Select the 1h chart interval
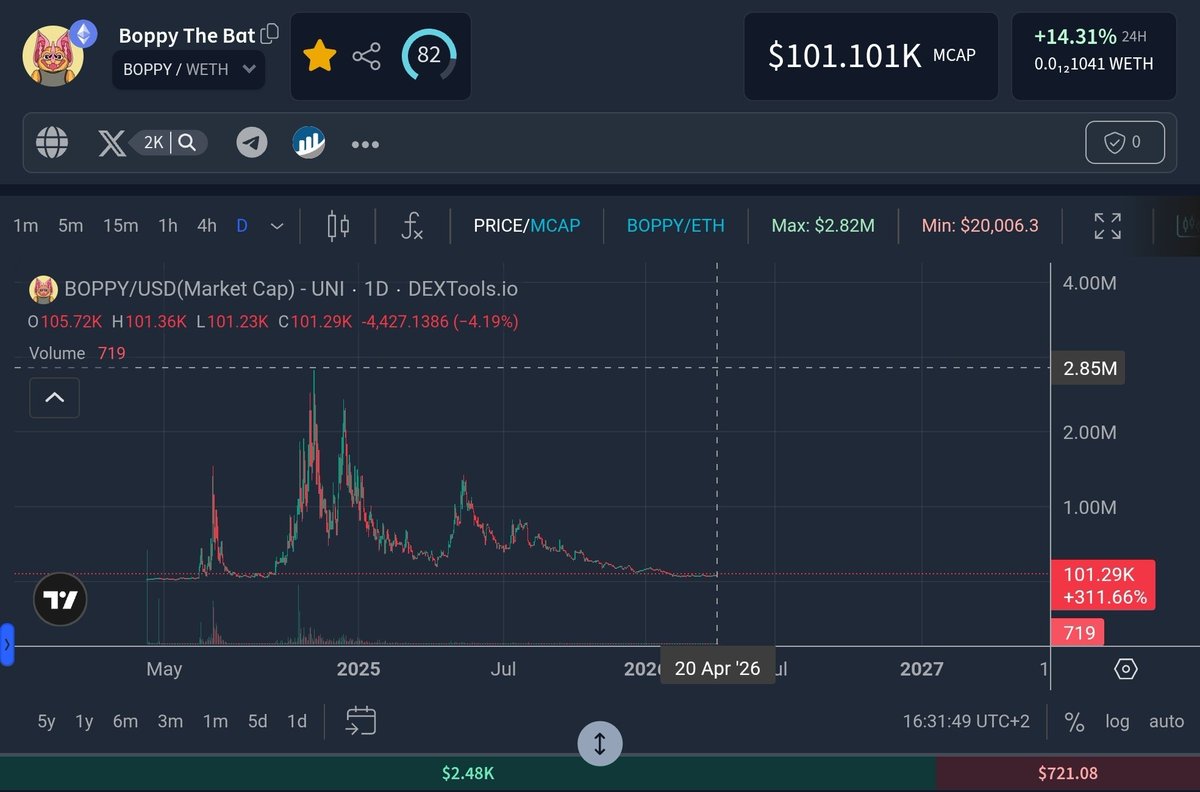Viewport: 1200px width, 792px height. click(x=168, y=226)
